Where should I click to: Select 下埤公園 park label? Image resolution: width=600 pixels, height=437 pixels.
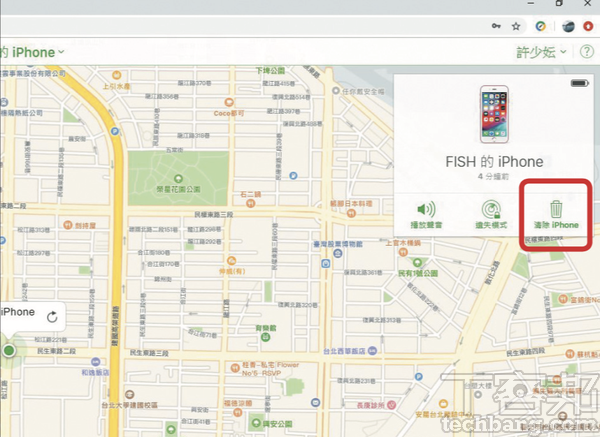coord(270,71)
